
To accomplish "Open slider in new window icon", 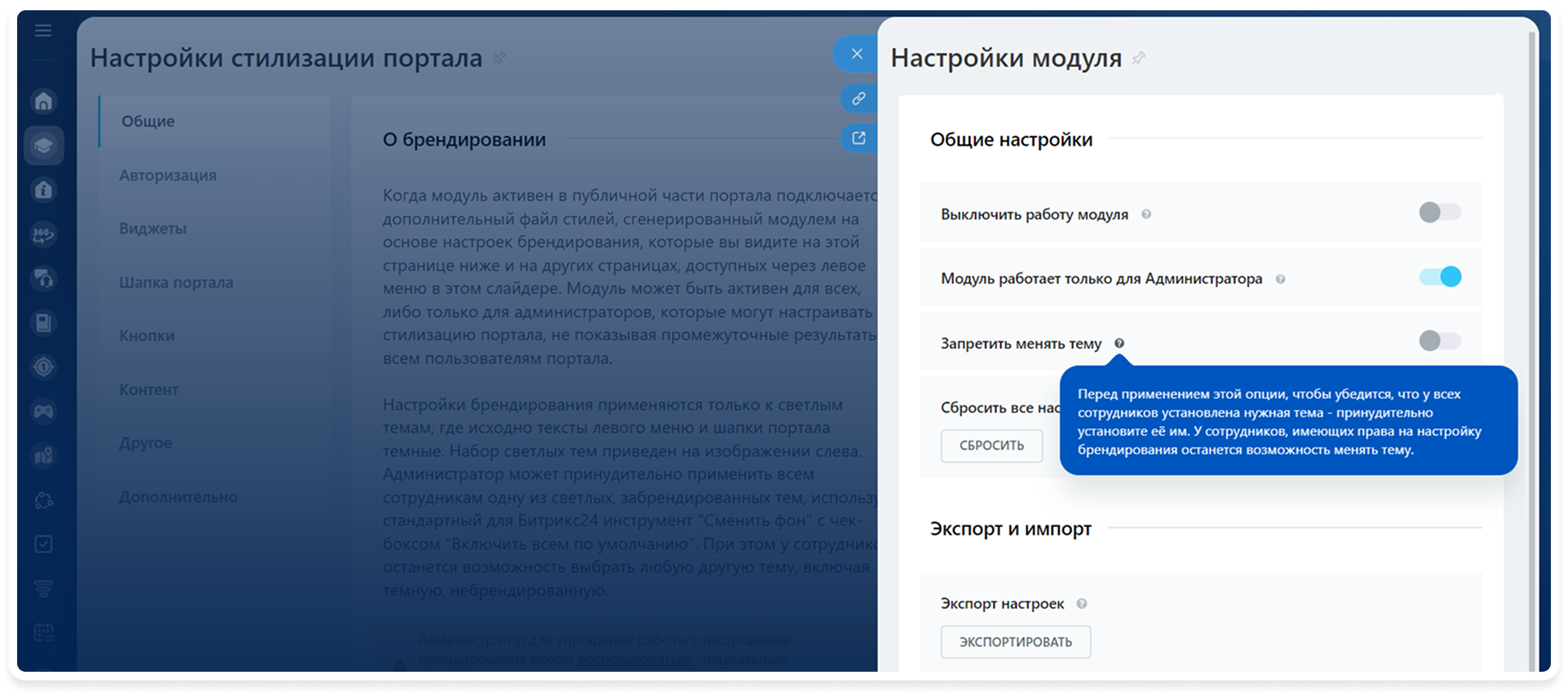I will [859, 138].
